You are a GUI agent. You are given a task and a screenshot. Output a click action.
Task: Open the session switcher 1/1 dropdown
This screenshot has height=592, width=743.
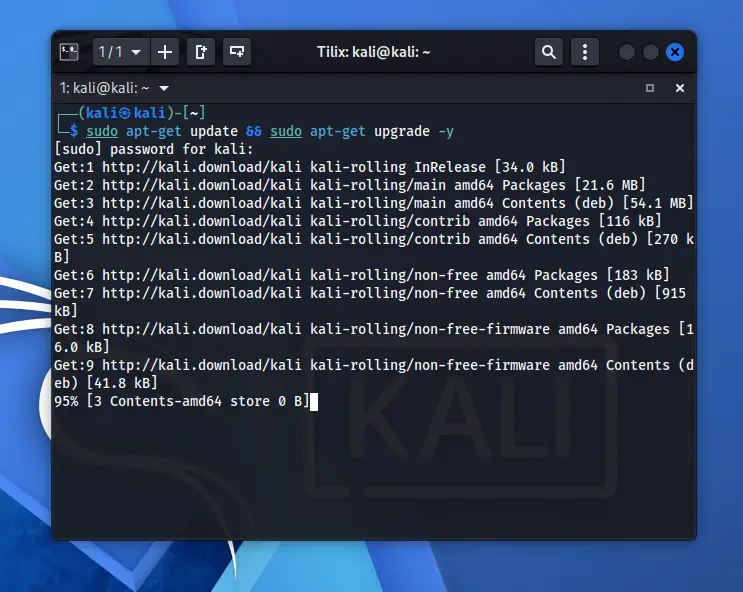(121, 52)
